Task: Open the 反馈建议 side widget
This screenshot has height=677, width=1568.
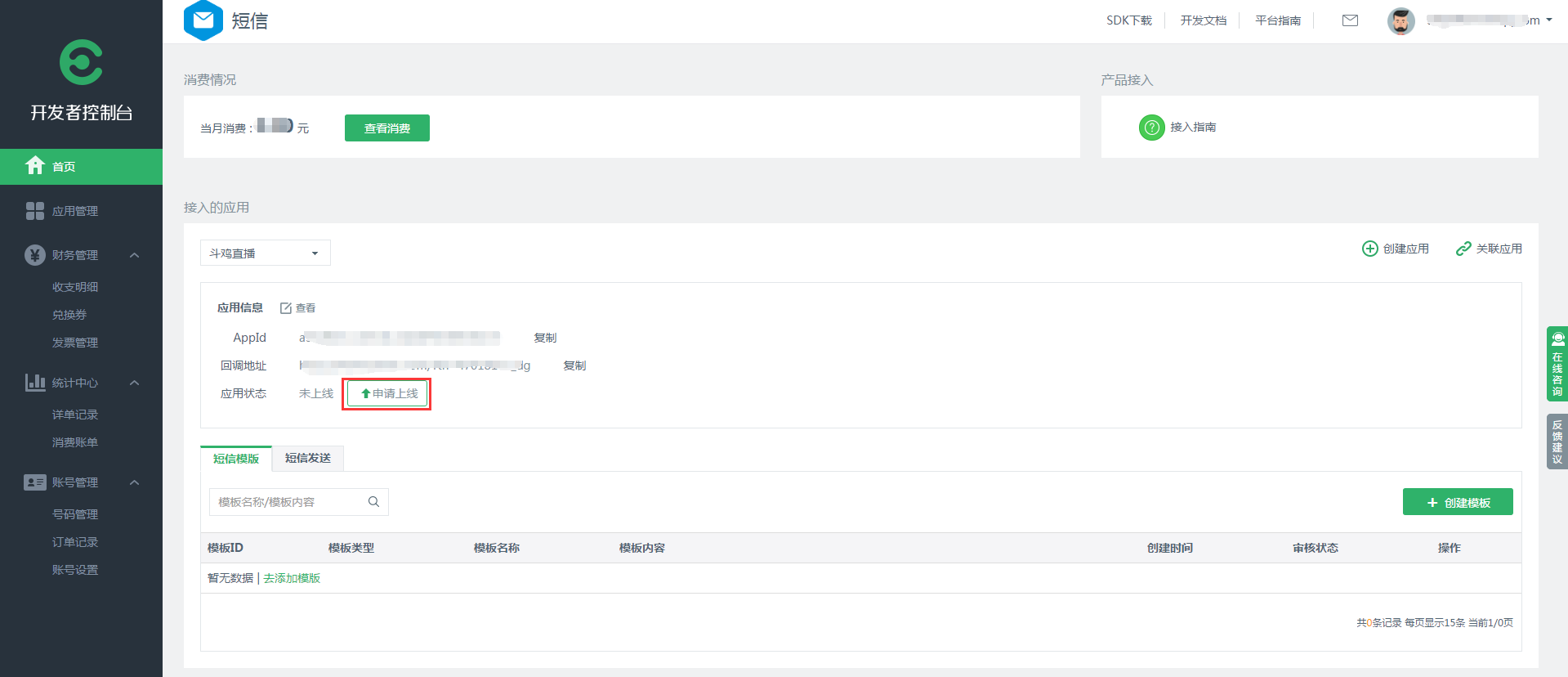Action: tap(1557, 442)
